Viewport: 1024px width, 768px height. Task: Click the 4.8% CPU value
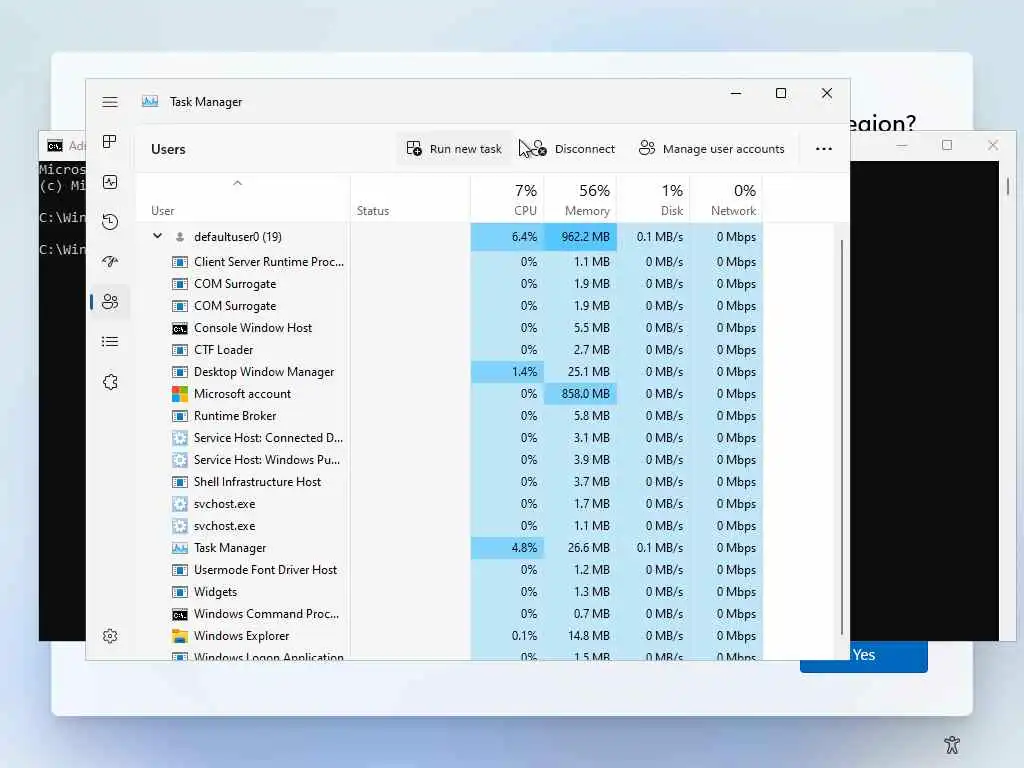click(524, 548)
